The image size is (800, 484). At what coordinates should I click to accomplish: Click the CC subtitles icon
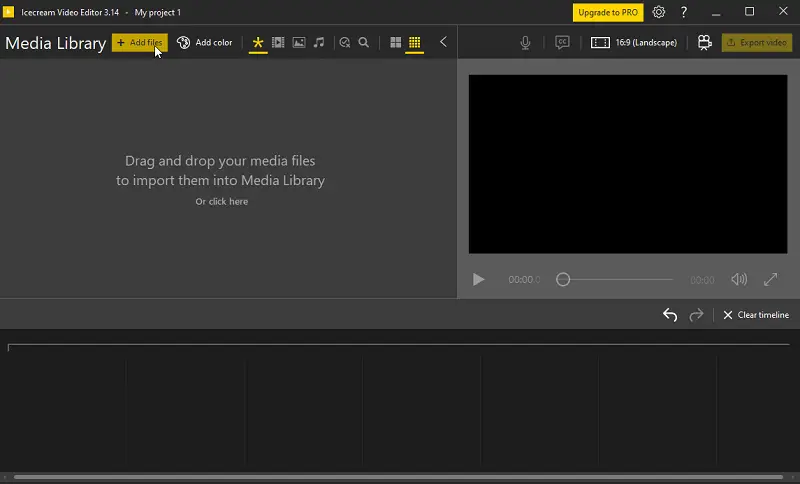[x=562, y=42]
